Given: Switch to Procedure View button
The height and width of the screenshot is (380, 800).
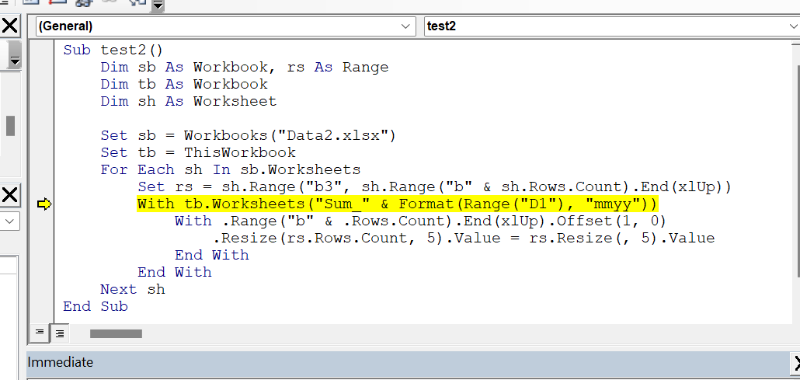Looking at the screenshot, I should (39, 333).
